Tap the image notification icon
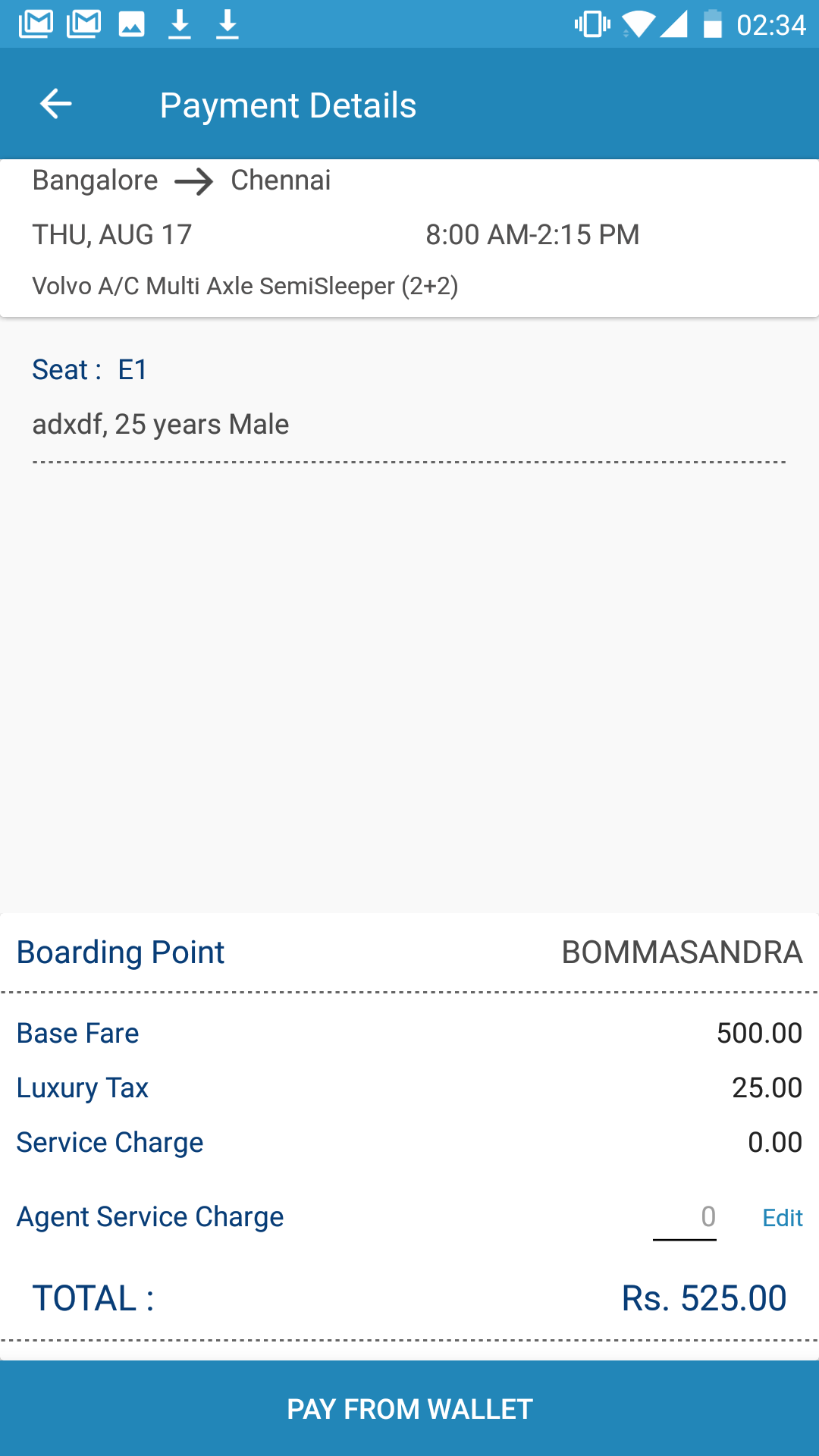The height and width of the screenshot is (1456, 819). click(x=131, y=25)
